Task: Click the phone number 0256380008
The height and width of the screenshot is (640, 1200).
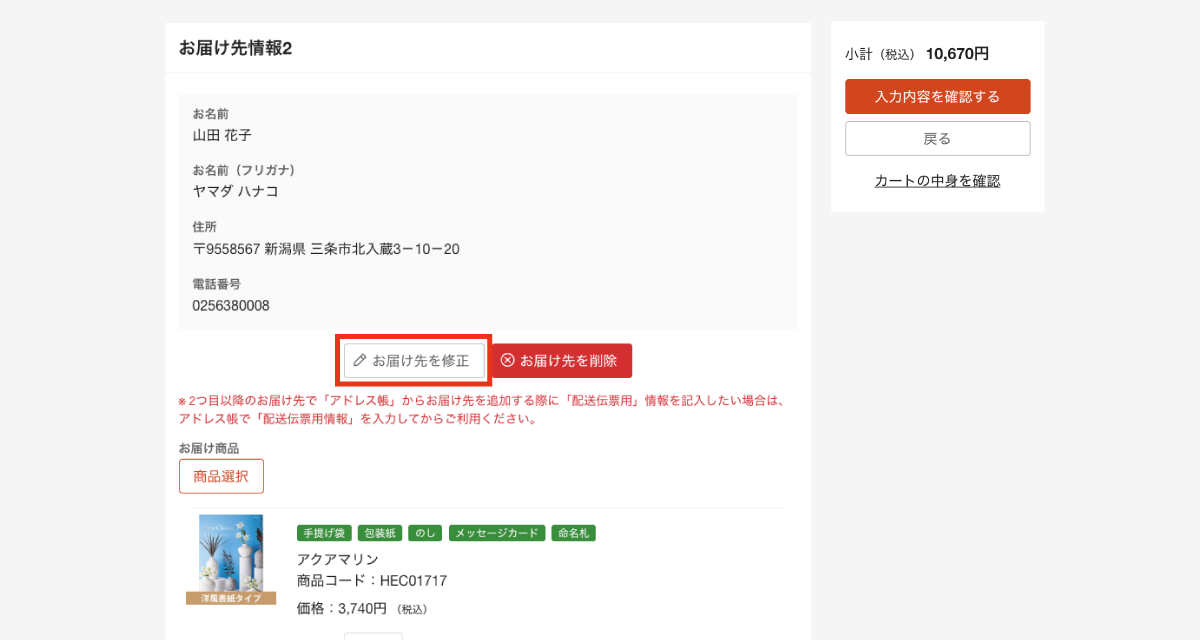Action: 231,306
